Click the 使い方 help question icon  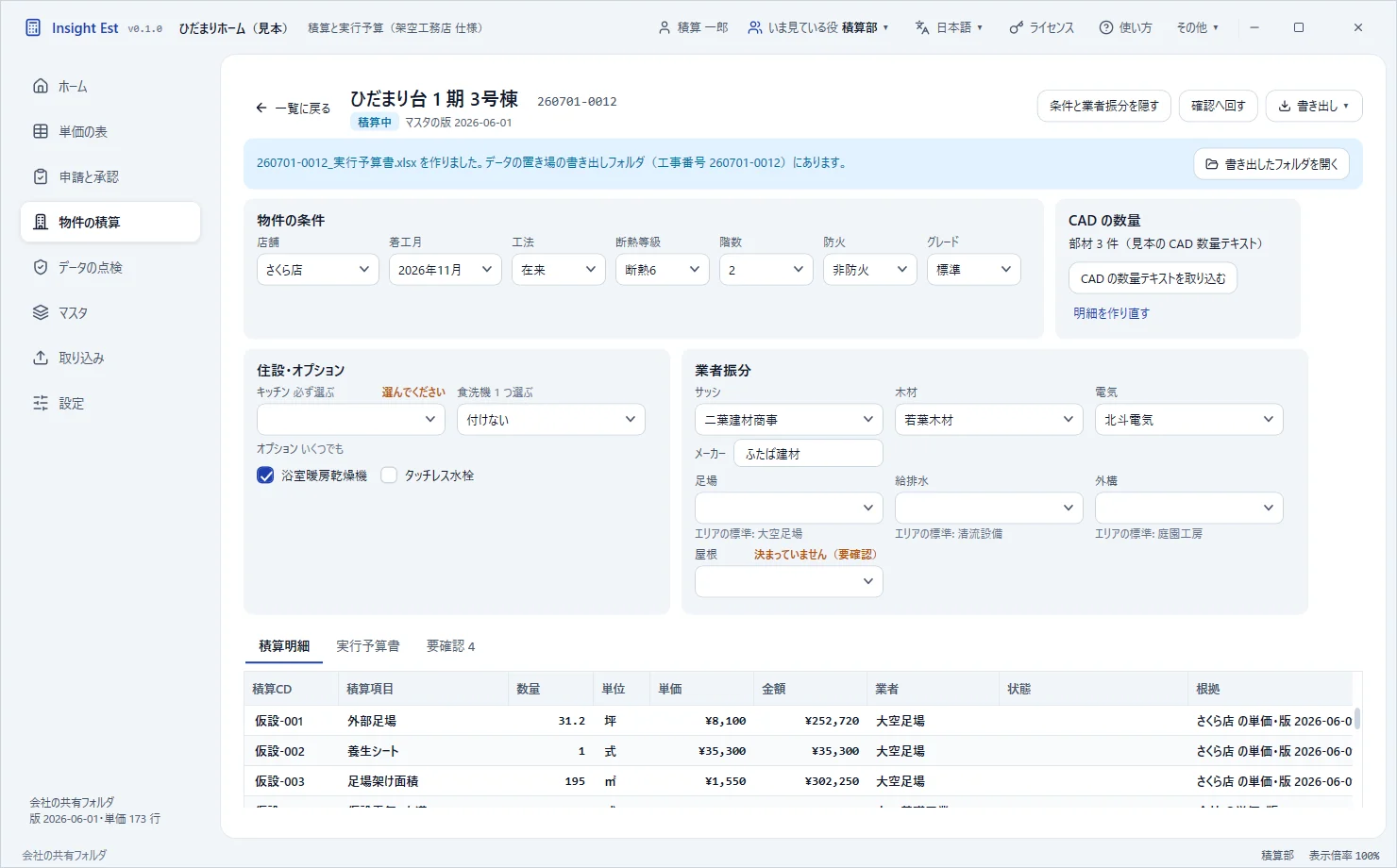click(x=1106, y=27)
